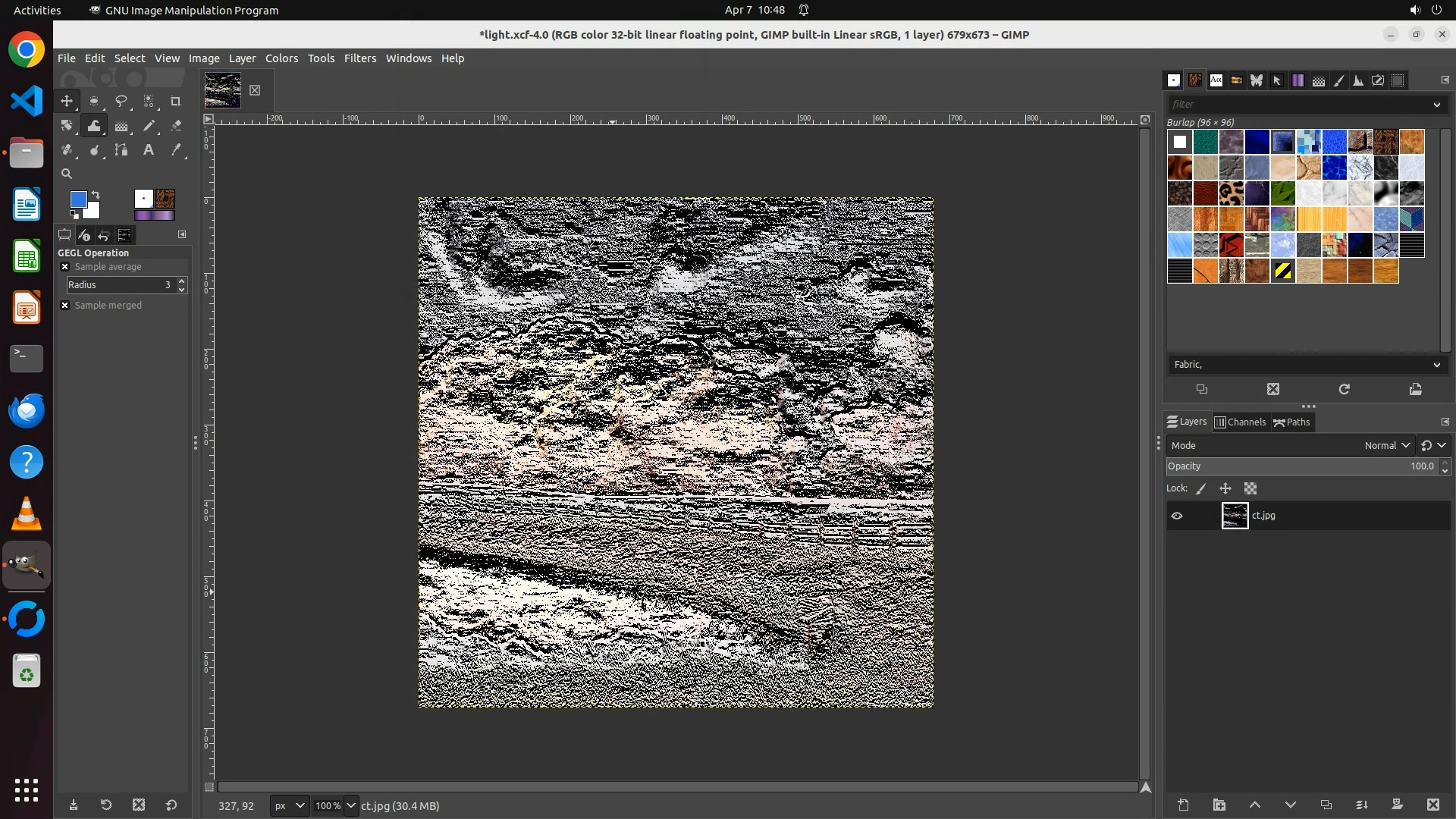Open the Fabric tag dropdown in patterns panel
The image size is (1456, 819).
tap(1436, 365)
